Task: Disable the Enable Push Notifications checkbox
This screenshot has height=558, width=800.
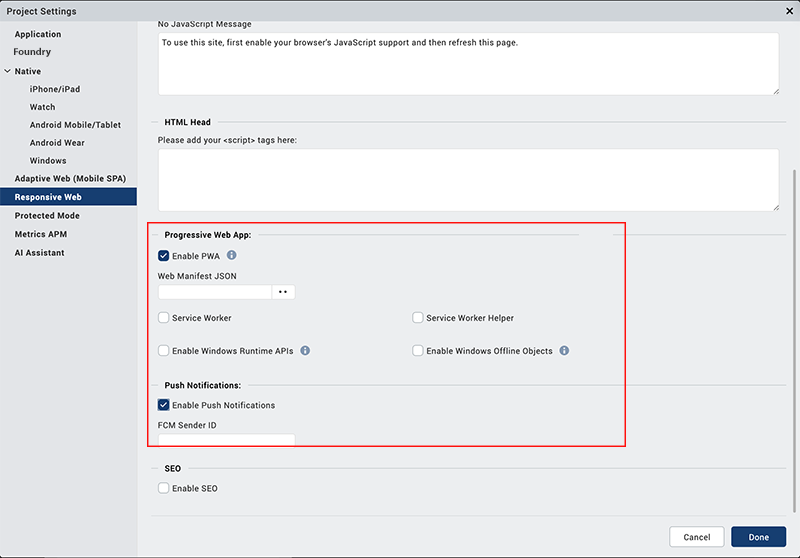Action: tap(163, 405)
